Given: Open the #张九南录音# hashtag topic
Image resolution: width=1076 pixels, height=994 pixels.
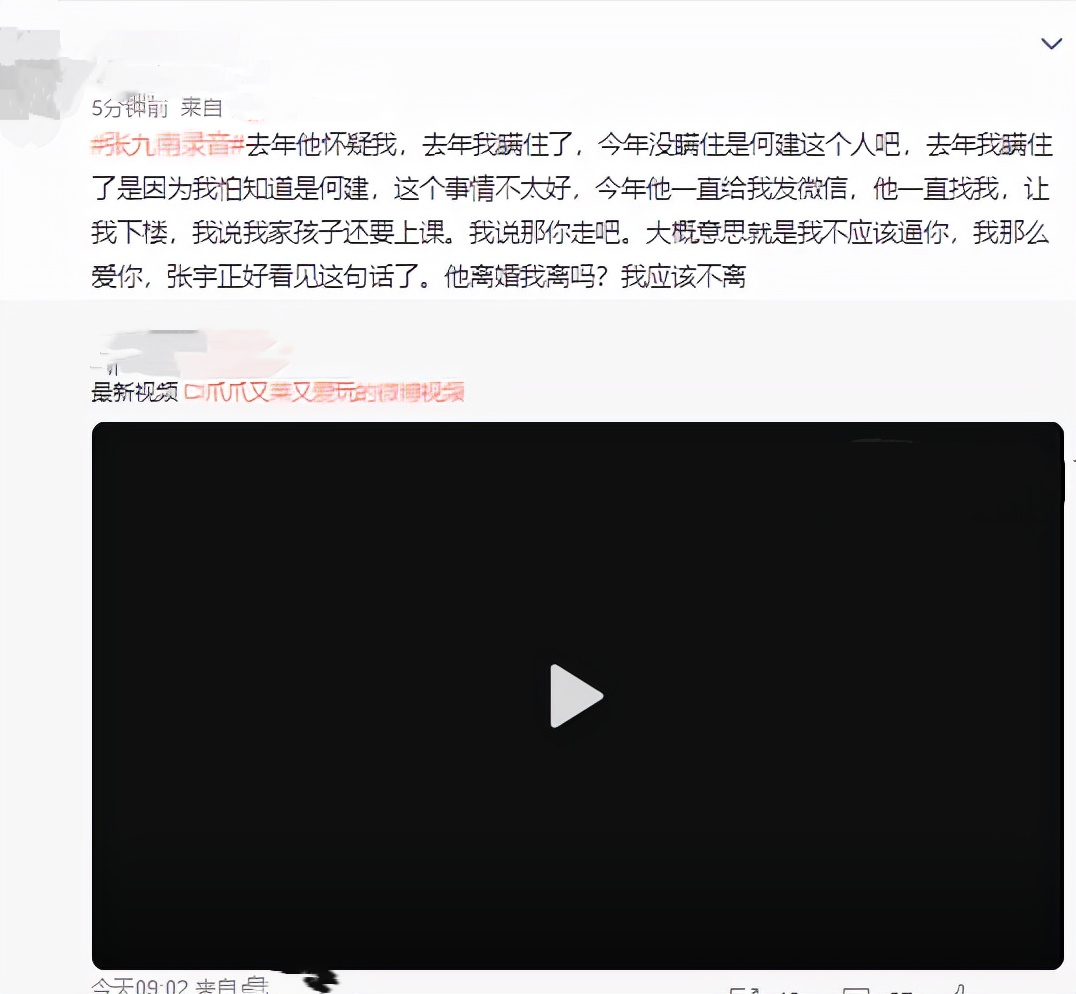Looking at the screenshot, I should click(x=168, y=145).
